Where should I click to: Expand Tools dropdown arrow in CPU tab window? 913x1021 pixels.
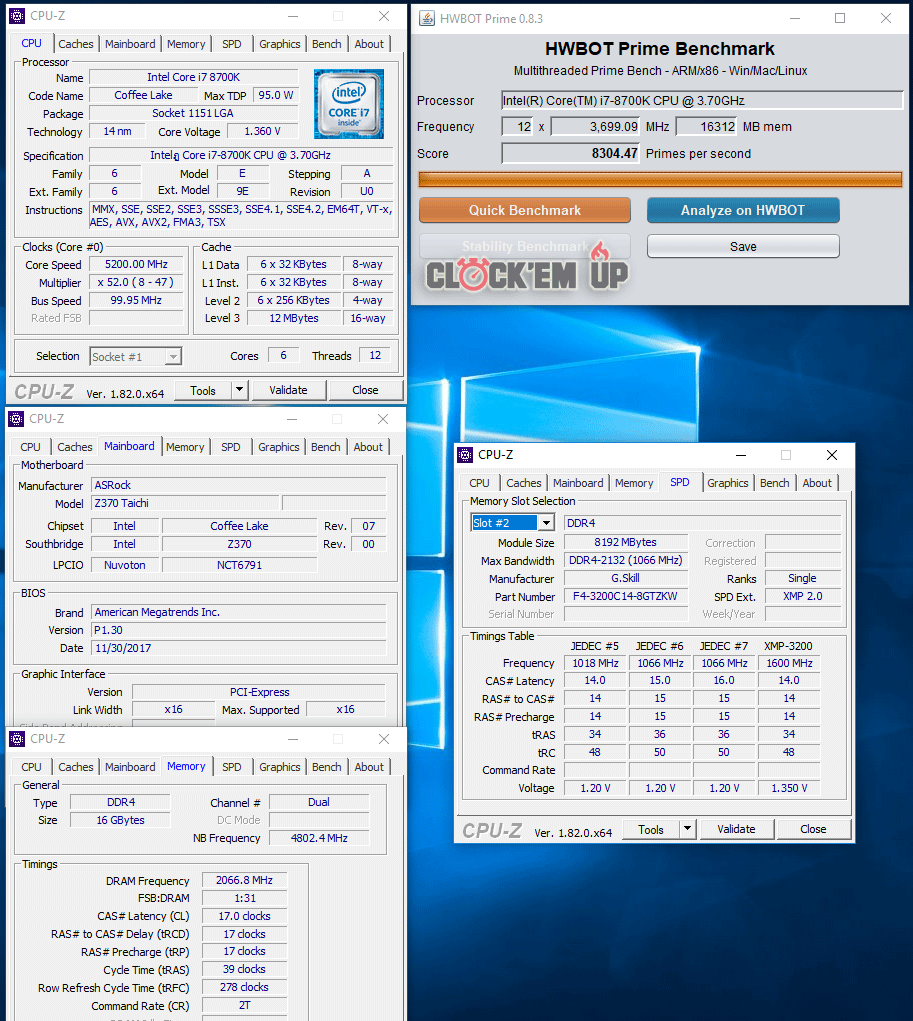pyautogui.click(x=239, y=390)
